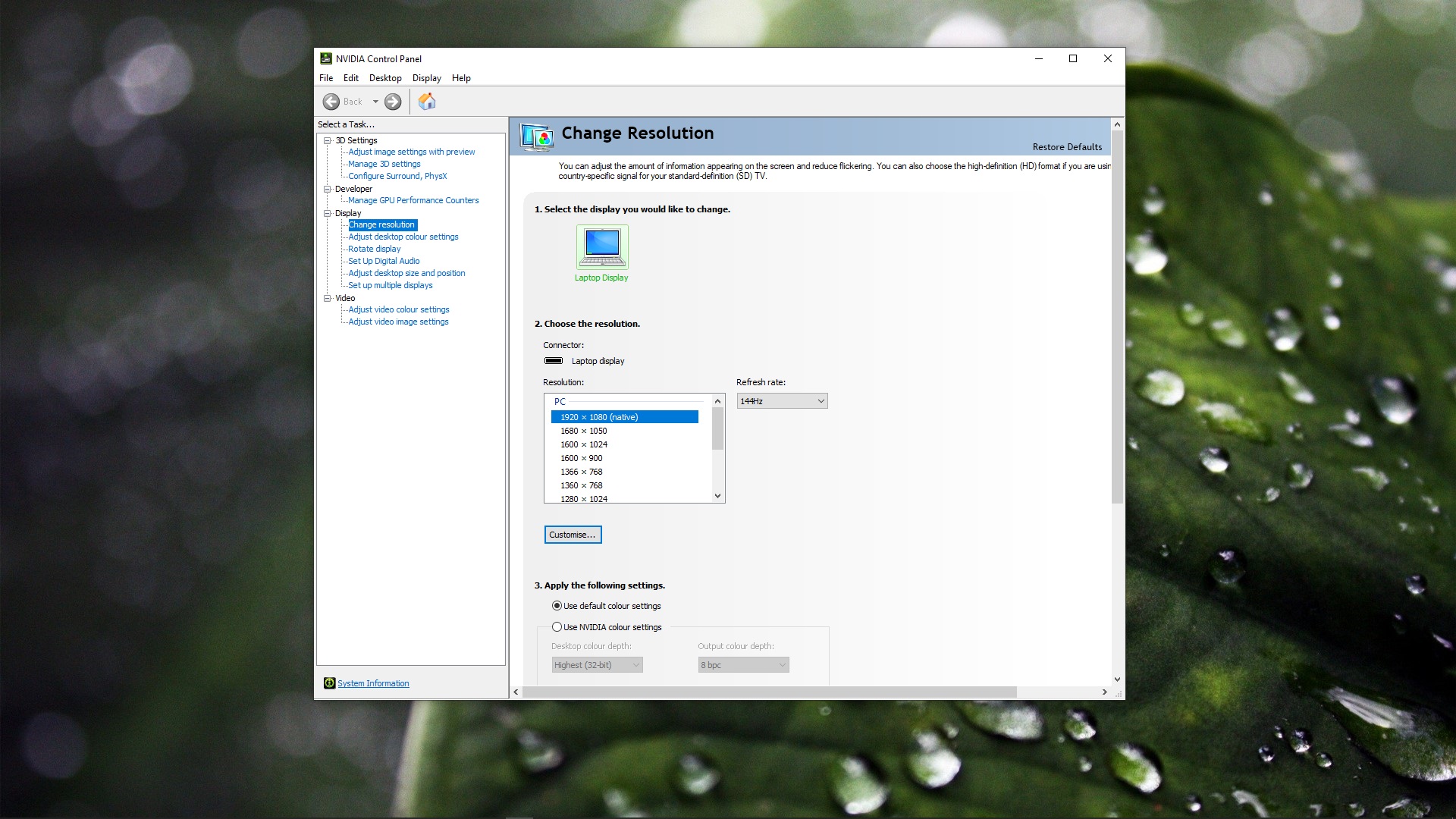Image resolution: width=1456 pixels, height=819 pixels.
Task: Select 1920 × 1080 (native) resolution
Action: pos(625,417)
